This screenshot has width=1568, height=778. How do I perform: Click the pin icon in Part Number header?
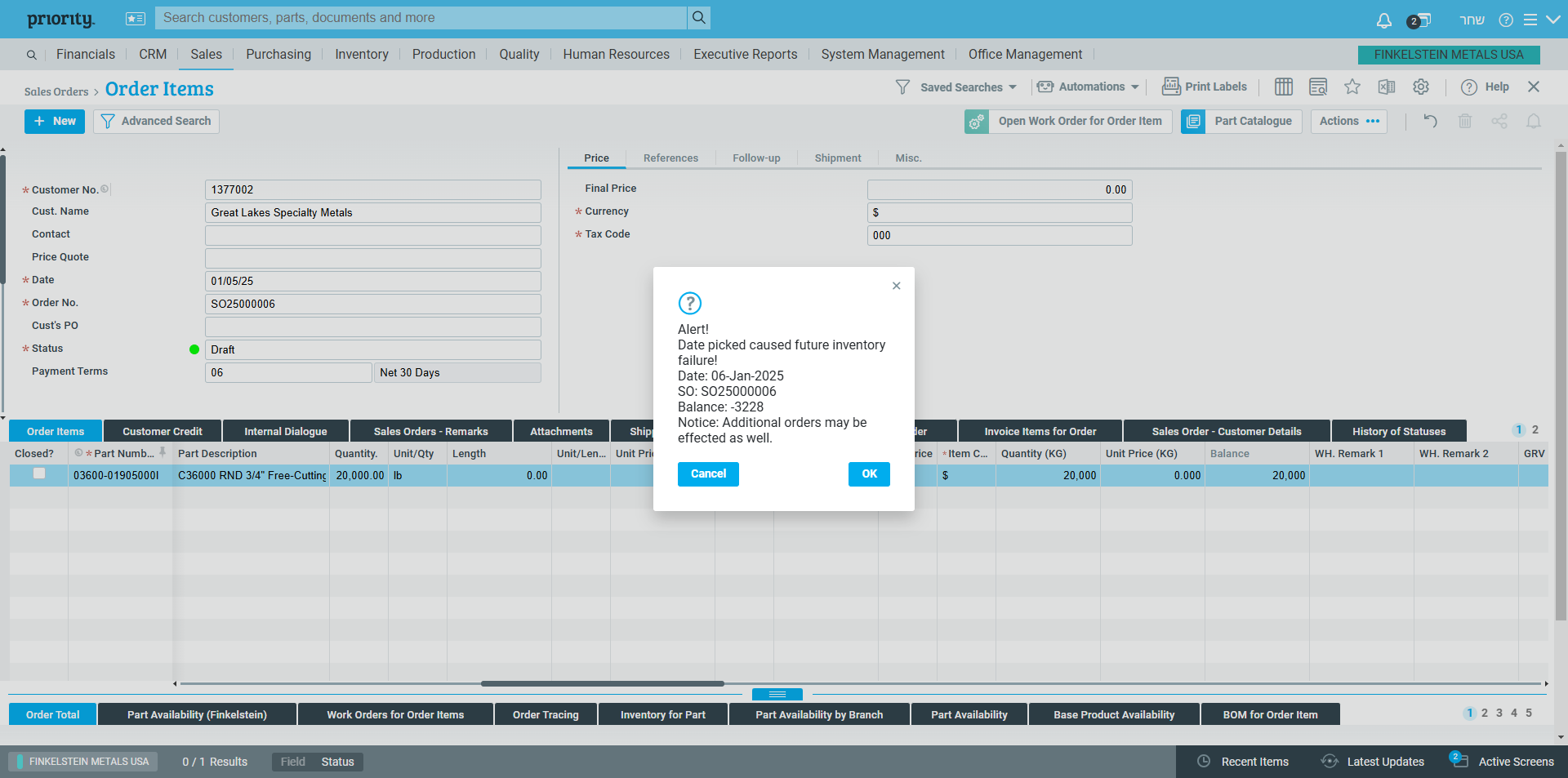coord(163,452)
